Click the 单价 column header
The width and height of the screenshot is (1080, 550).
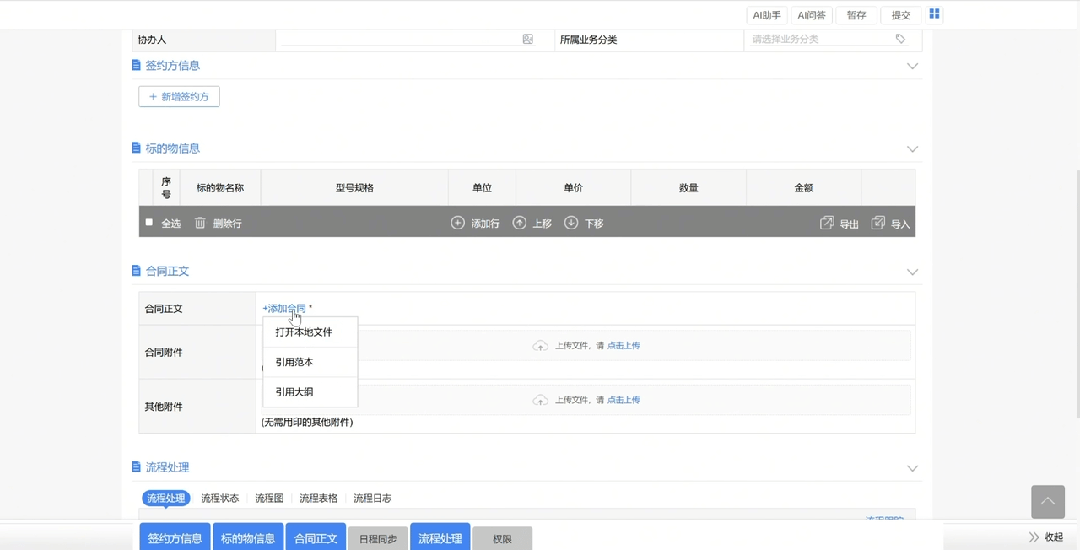coord(573,187)
